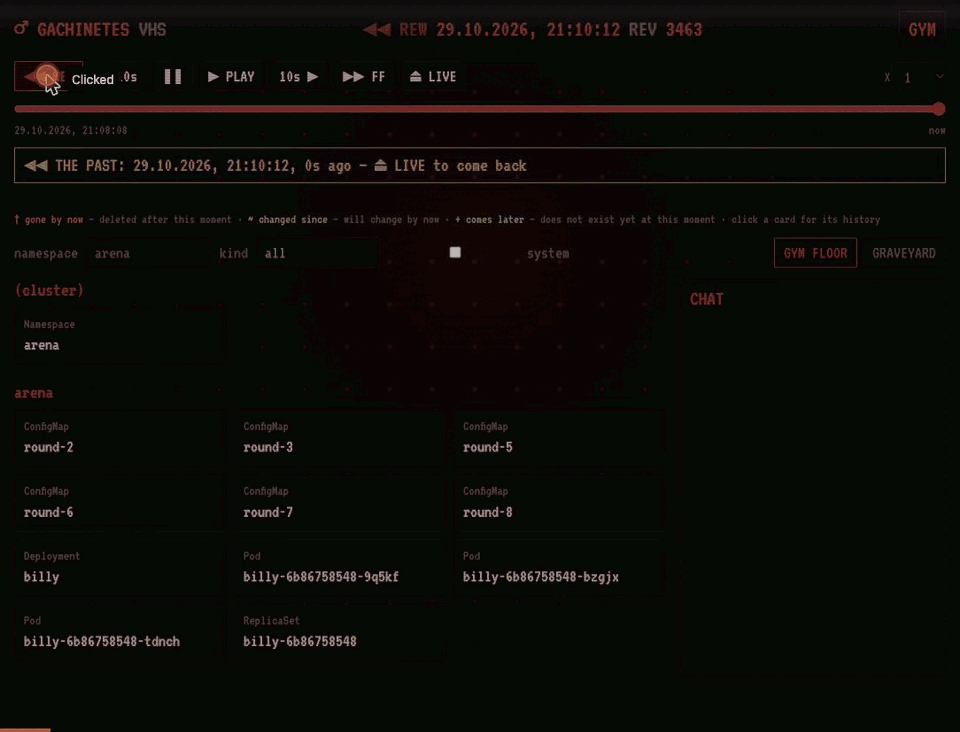Fast-forward with the FF button
This screenshot has height=732, width=960.
364,77
